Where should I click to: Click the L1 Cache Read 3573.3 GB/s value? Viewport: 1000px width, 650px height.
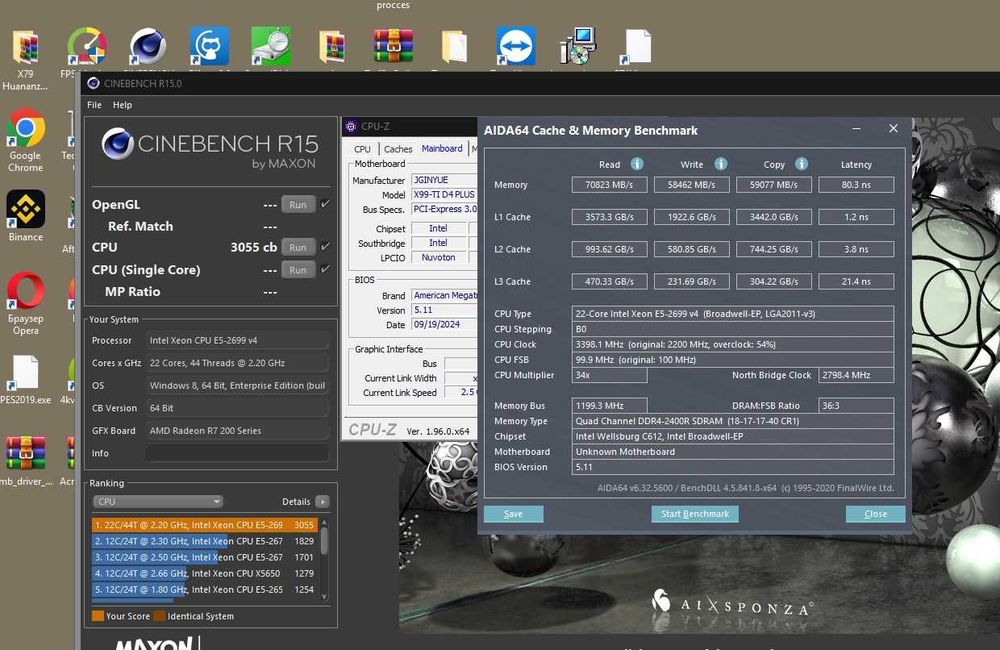tap(609, 217)
